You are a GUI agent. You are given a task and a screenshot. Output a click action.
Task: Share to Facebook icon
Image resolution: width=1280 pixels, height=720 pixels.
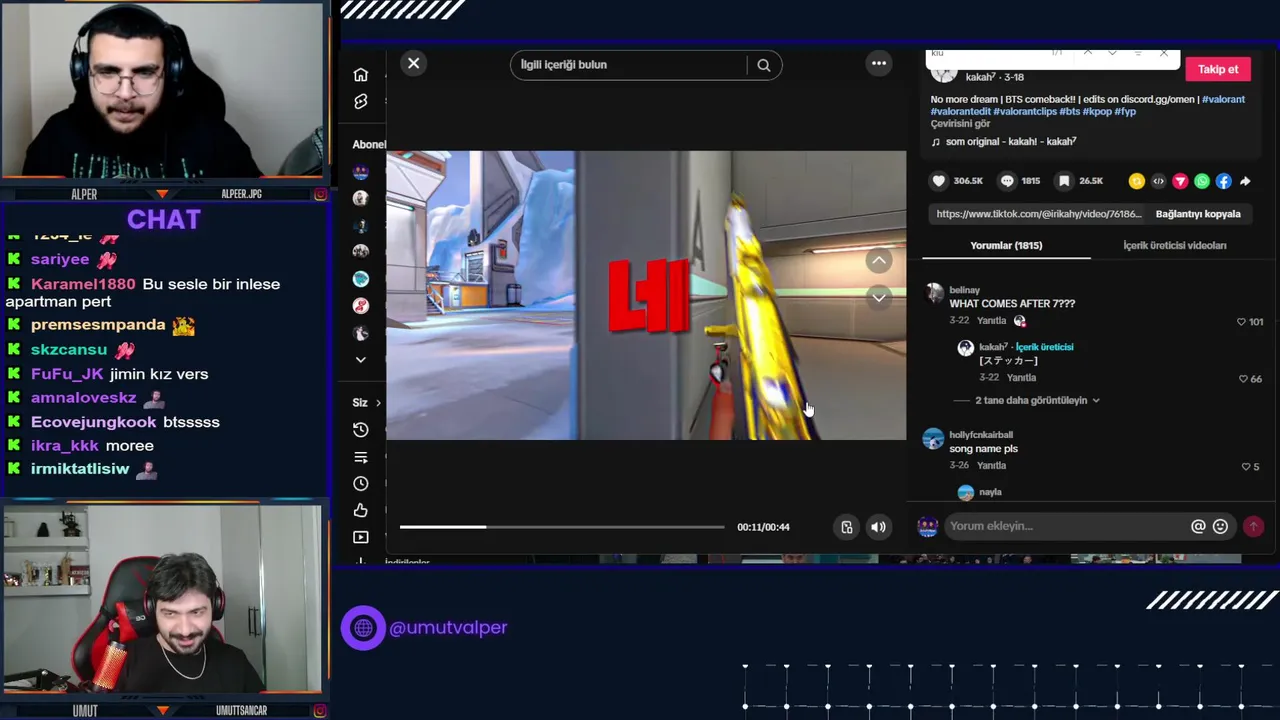1223,181
